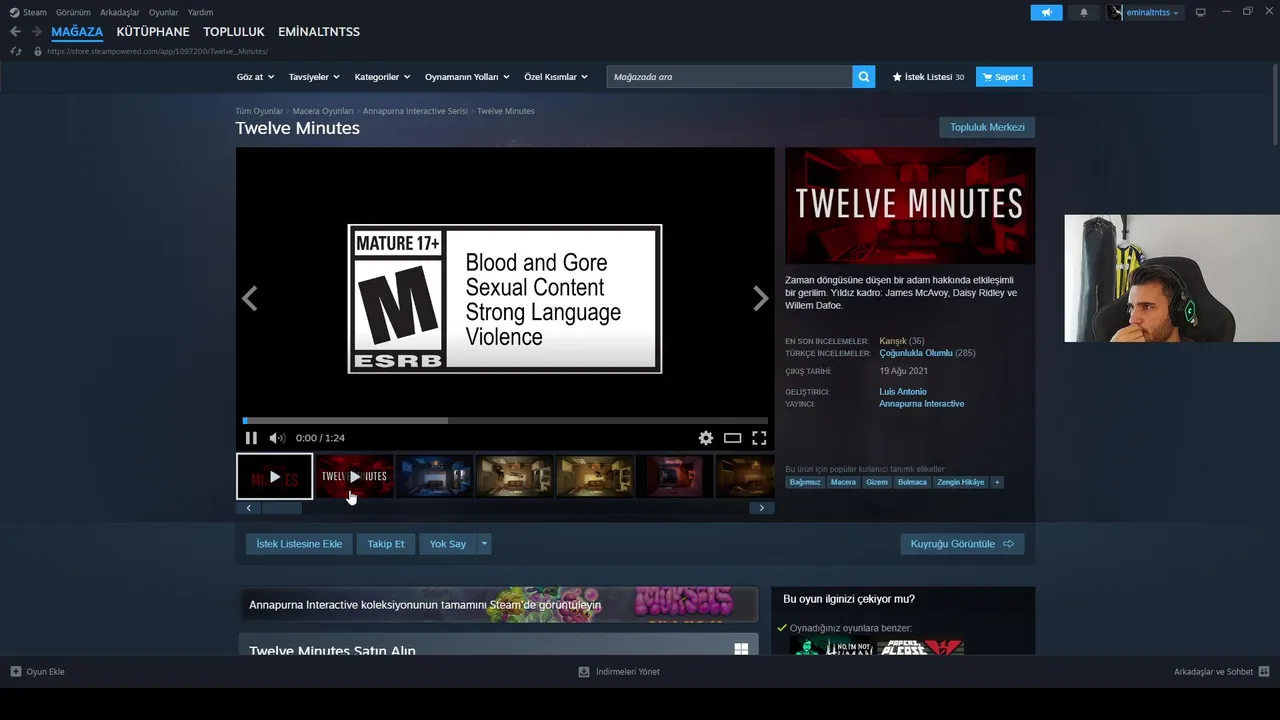Open the eminaltntss account dropdown

1145,12
